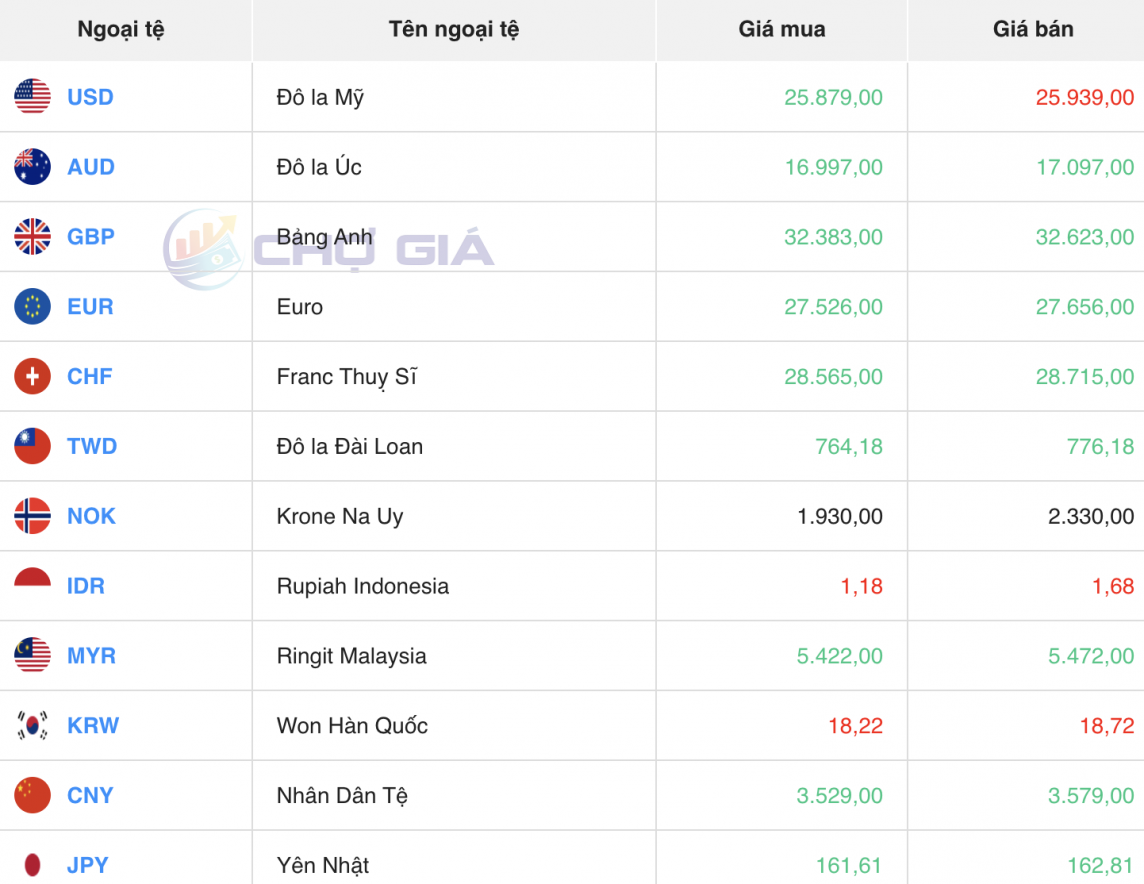This screenshot has width=1144, height=884.
Task: Click the GBP British flag icon
Action: pyautogui.click(x=31, y=237)
